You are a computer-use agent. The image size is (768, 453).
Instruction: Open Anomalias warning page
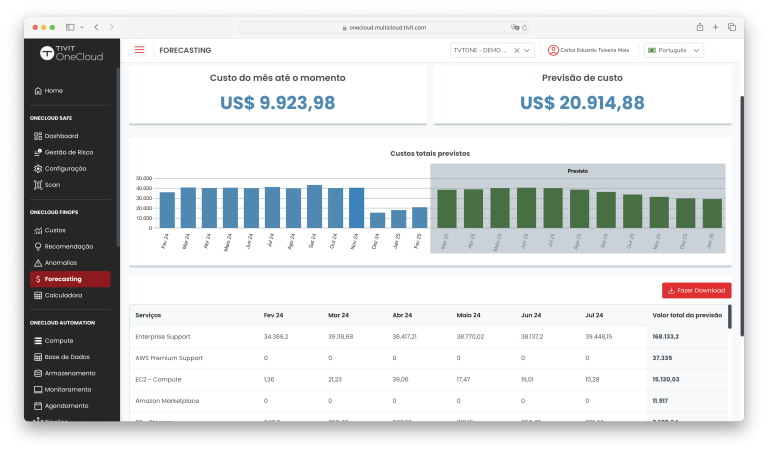(60, 262)
